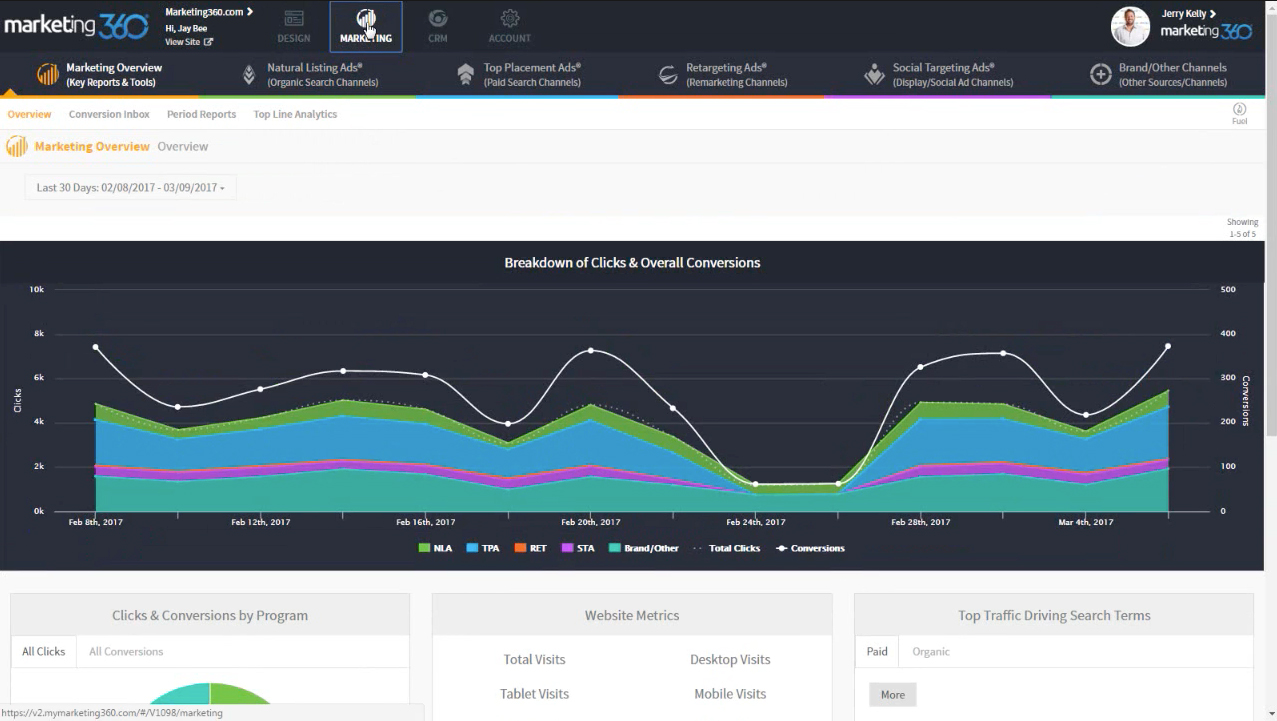
Task: Click the Desktop Visits metric label
Action: (x=730, y=660)
